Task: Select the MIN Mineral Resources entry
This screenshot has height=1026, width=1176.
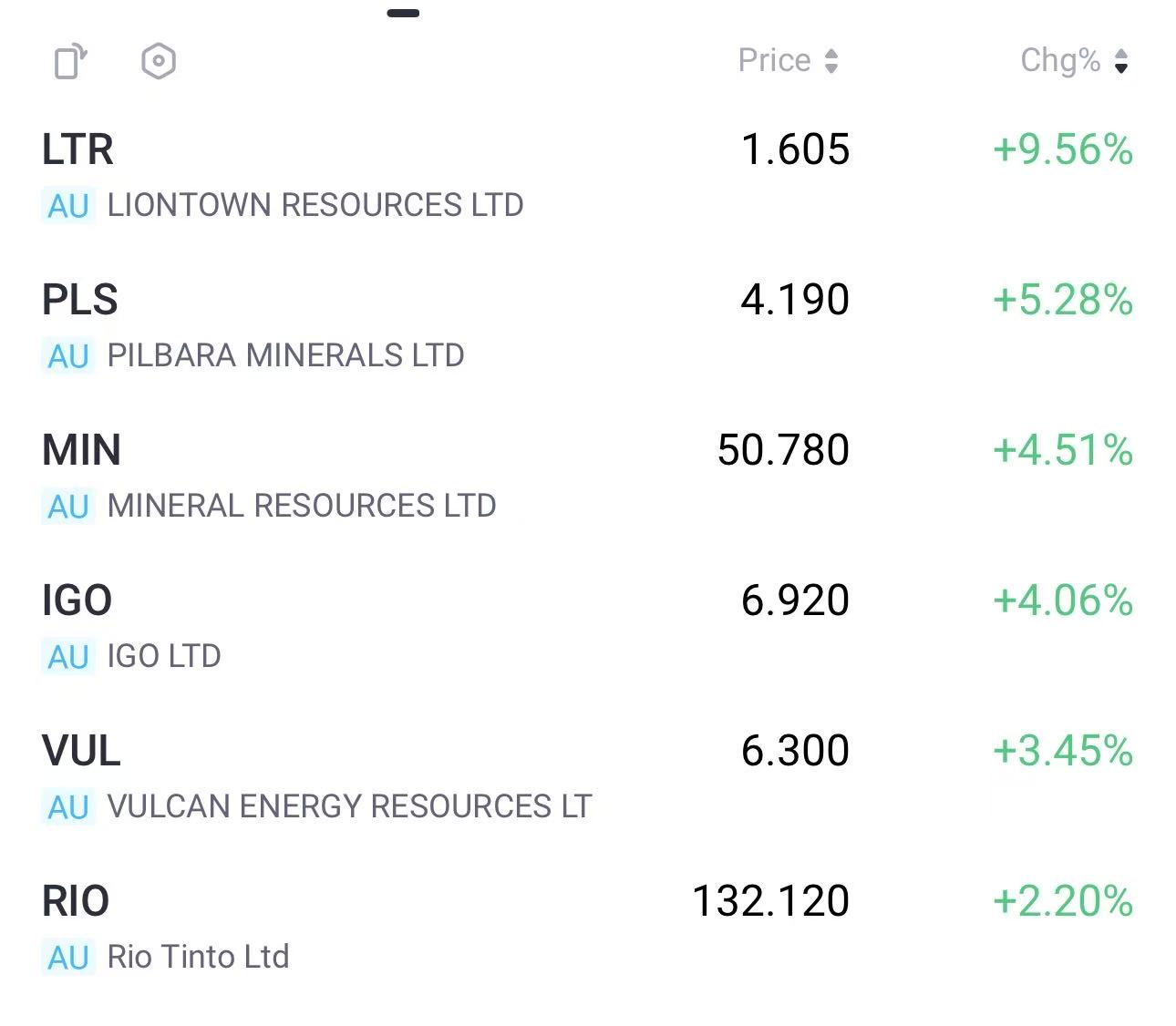Action: pos(365,476)
